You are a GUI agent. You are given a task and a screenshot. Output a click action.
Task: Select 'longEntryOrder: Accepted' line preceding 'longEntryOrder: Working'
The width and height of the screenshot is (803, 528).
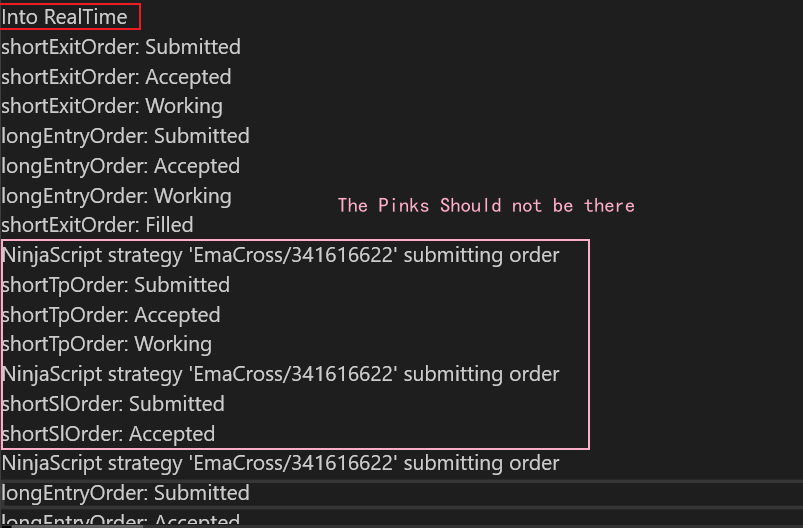tap(121, 166)
